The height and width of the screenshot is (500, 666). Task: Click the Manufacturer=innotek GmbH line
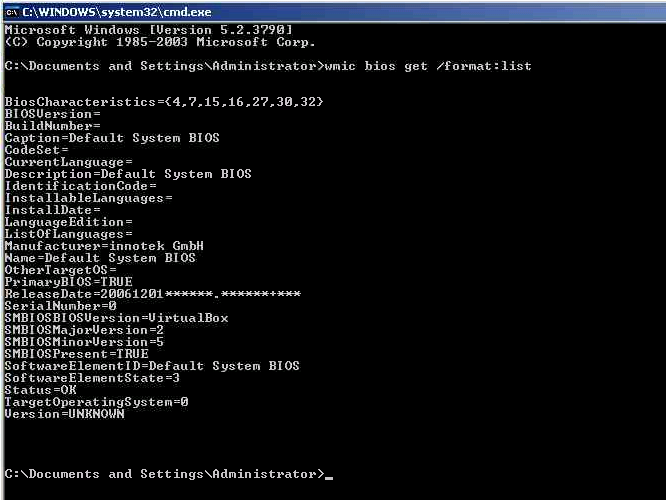pyautogui.click(x=104, y=246)
